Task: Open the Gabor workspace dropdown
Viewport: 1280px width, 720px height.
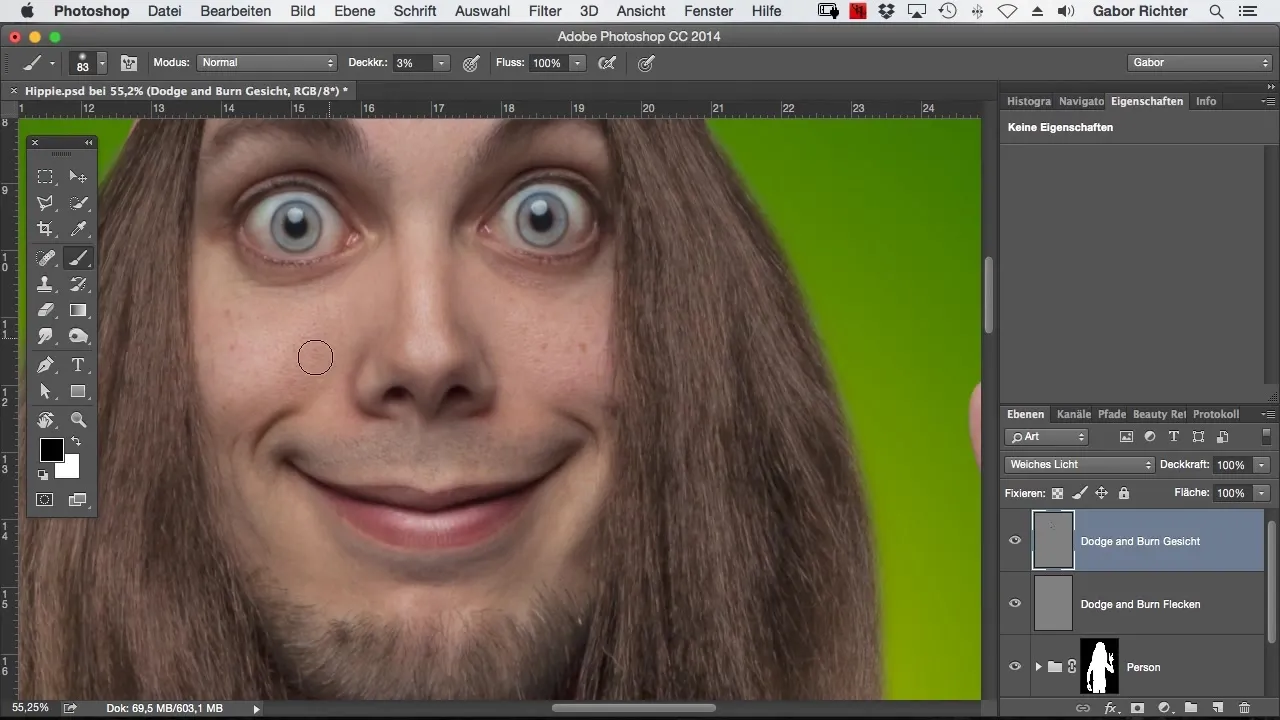Action: pyautogui.click(x=1199, y=63)
